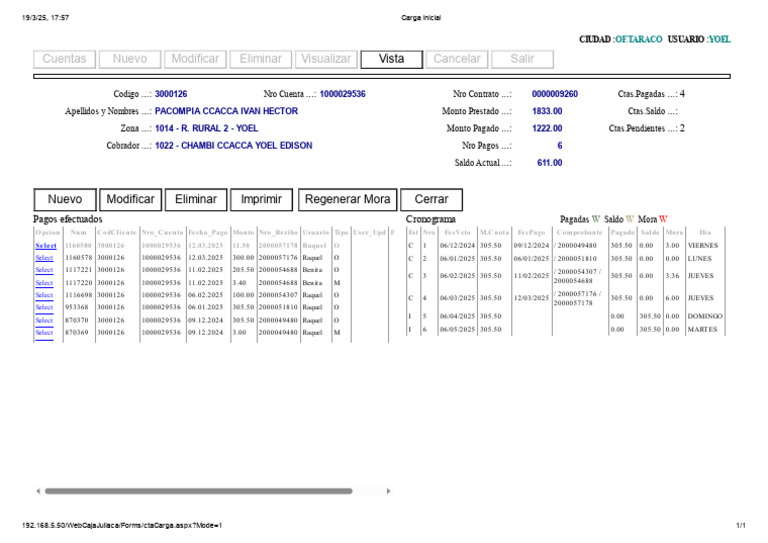Select payment row number 1116698
This screenshot has width=768, height=543.
(x=45, y=295)
